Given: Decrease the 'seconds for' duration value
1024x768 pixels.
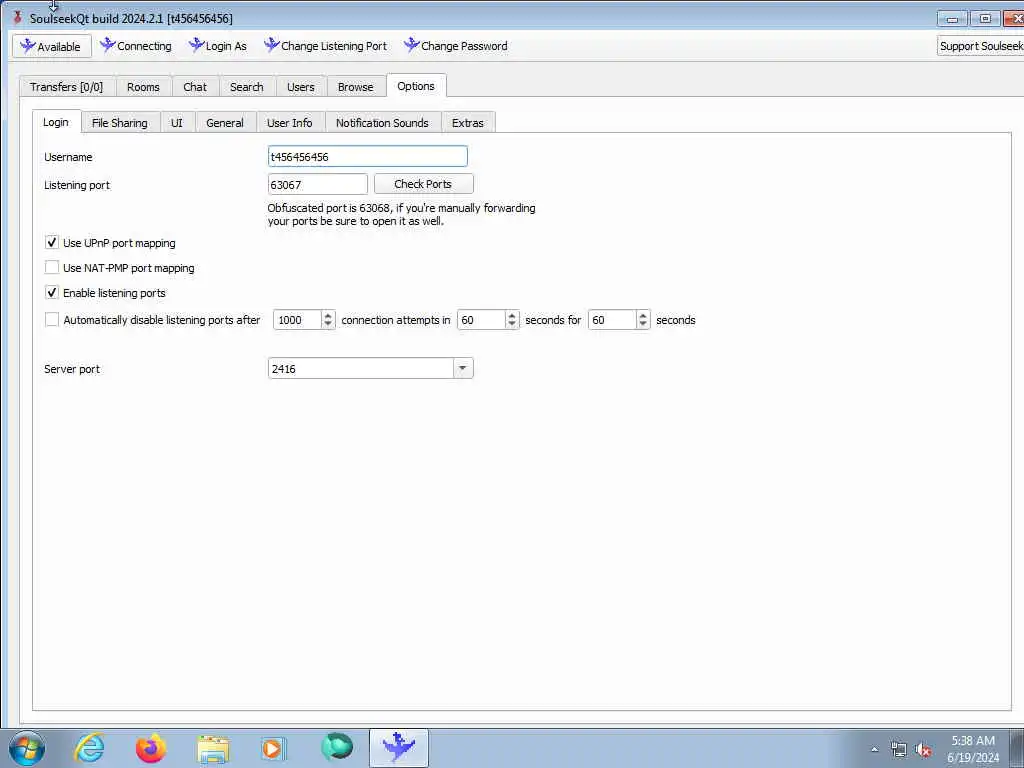Looking at the screenshot, I should click(x=643, y=325).
